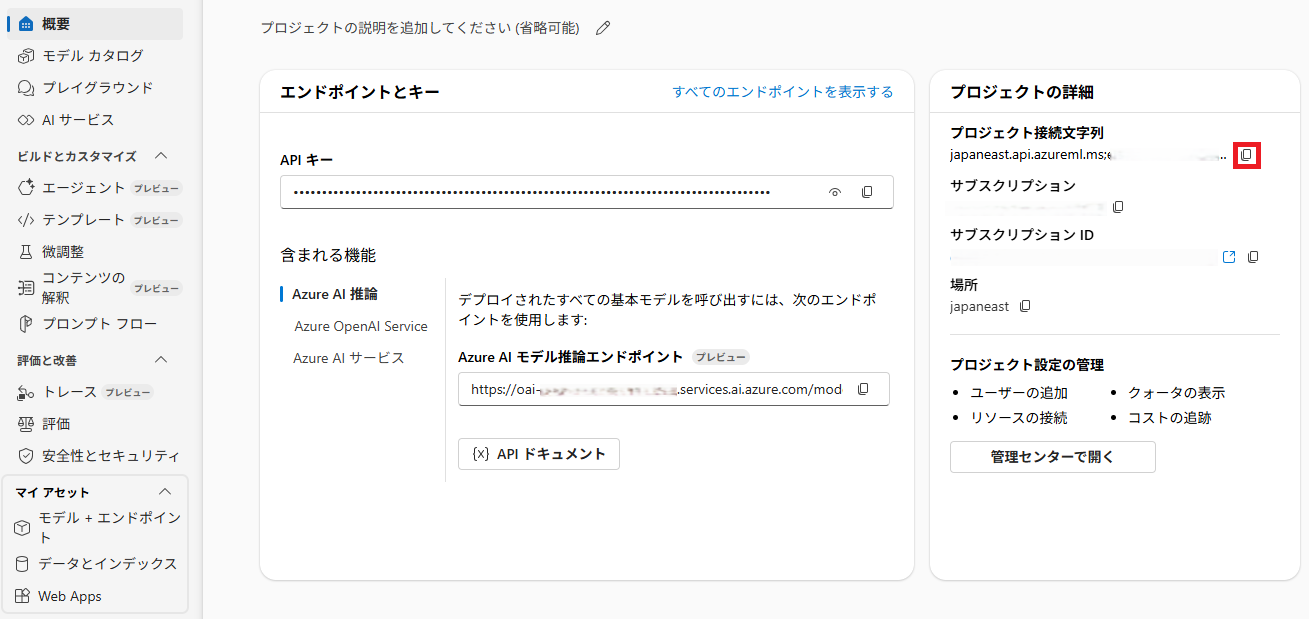Image resolution: width=1309 pixels, height=619 pixels.
Task: Open 概要 in the sidebar
Action: click(x=95, y=24)
